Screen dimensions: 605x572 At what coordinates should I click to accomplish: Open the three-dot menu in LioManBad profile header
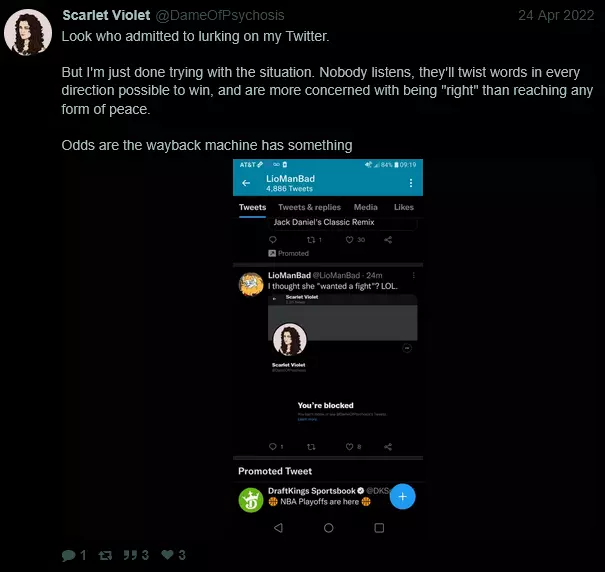[410, 183]
